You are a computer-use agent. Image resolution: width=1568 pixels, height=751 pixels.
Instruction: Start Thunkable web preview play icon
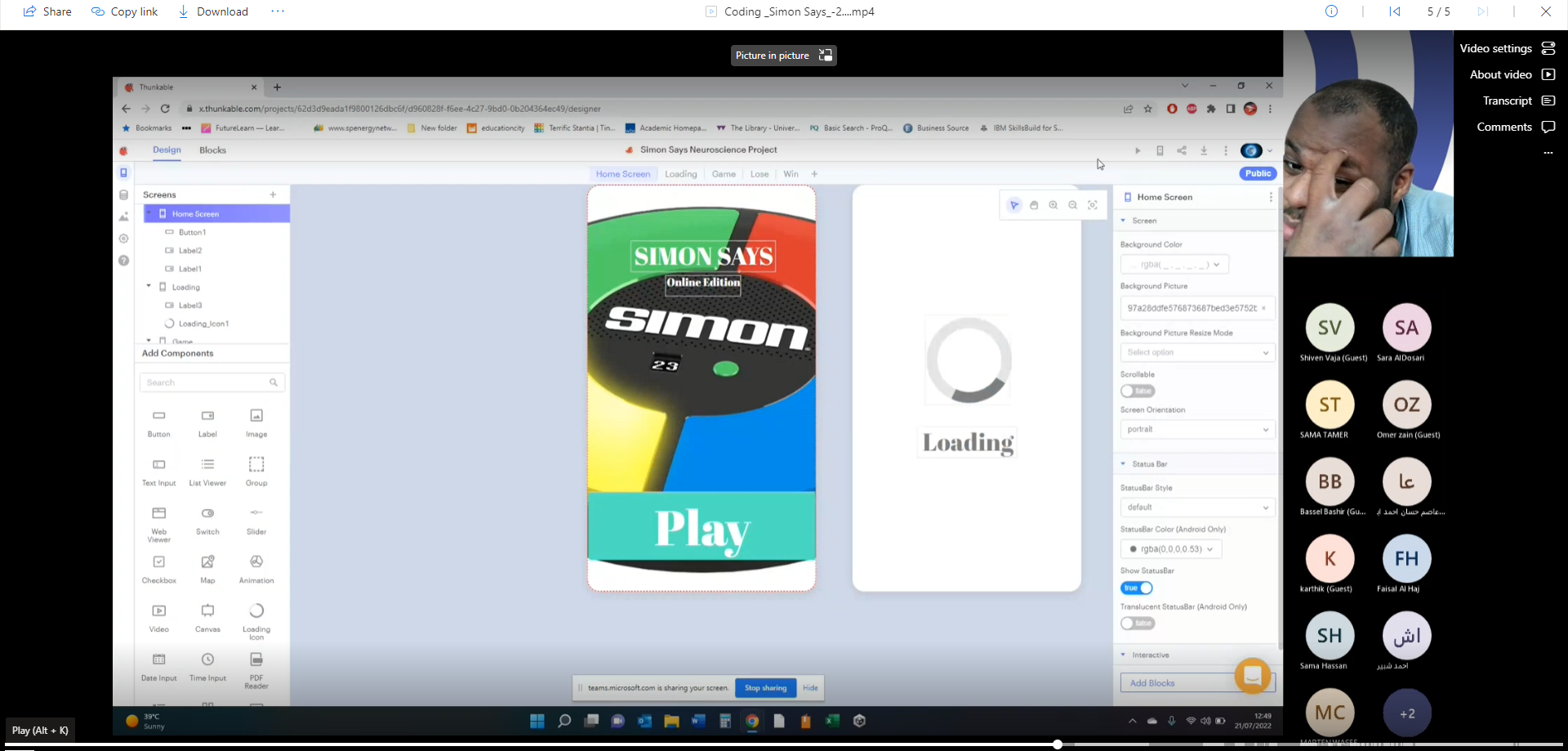coord(1138,150)
